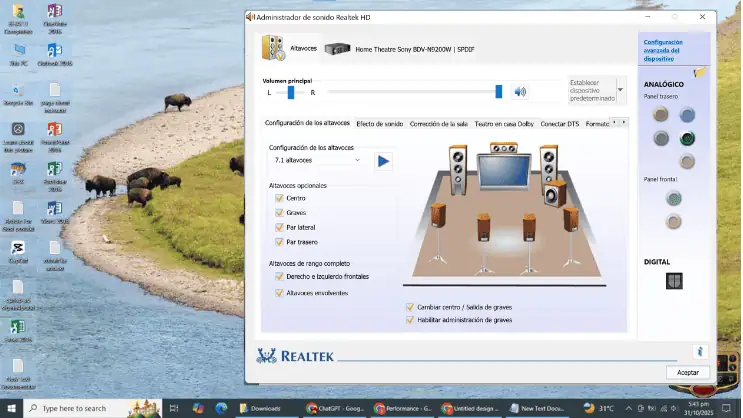Click the main volume slider track middle
743x418 pixels.
(412, 92)
